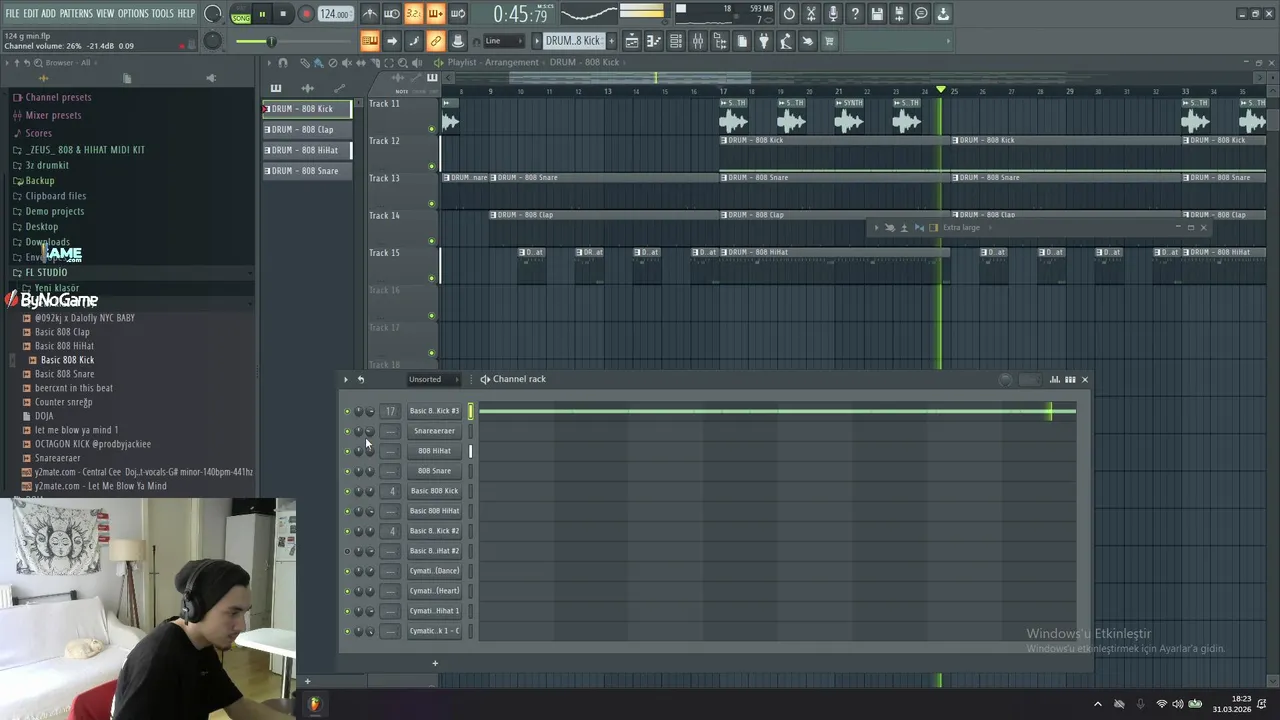Click the pause playback button
Screen dimensions: 1280x720
click(x=262, y=14)
